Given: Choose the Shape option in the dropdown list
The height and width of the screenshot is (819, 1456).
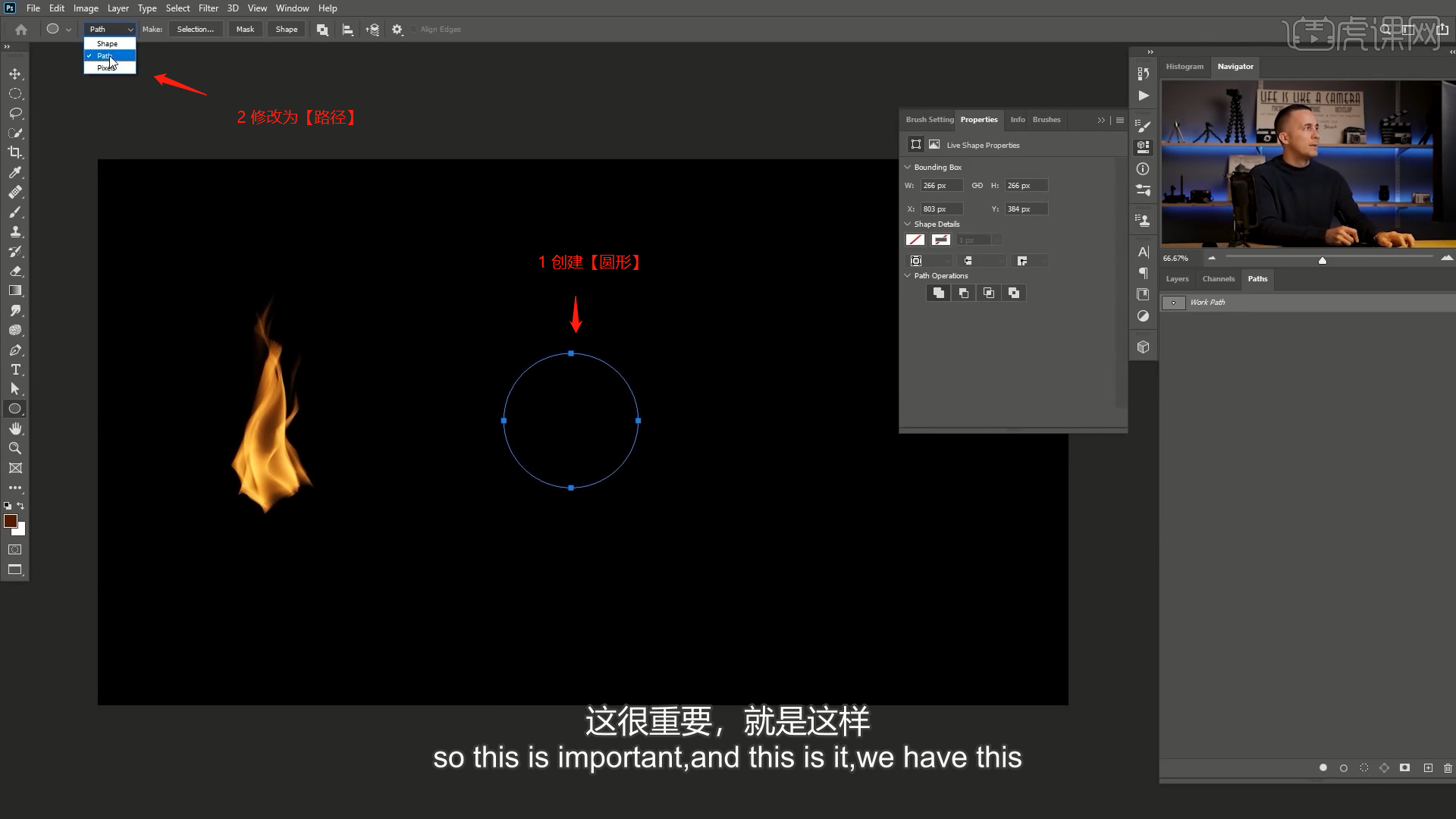Looking at the screenshot, I should 107,44.
